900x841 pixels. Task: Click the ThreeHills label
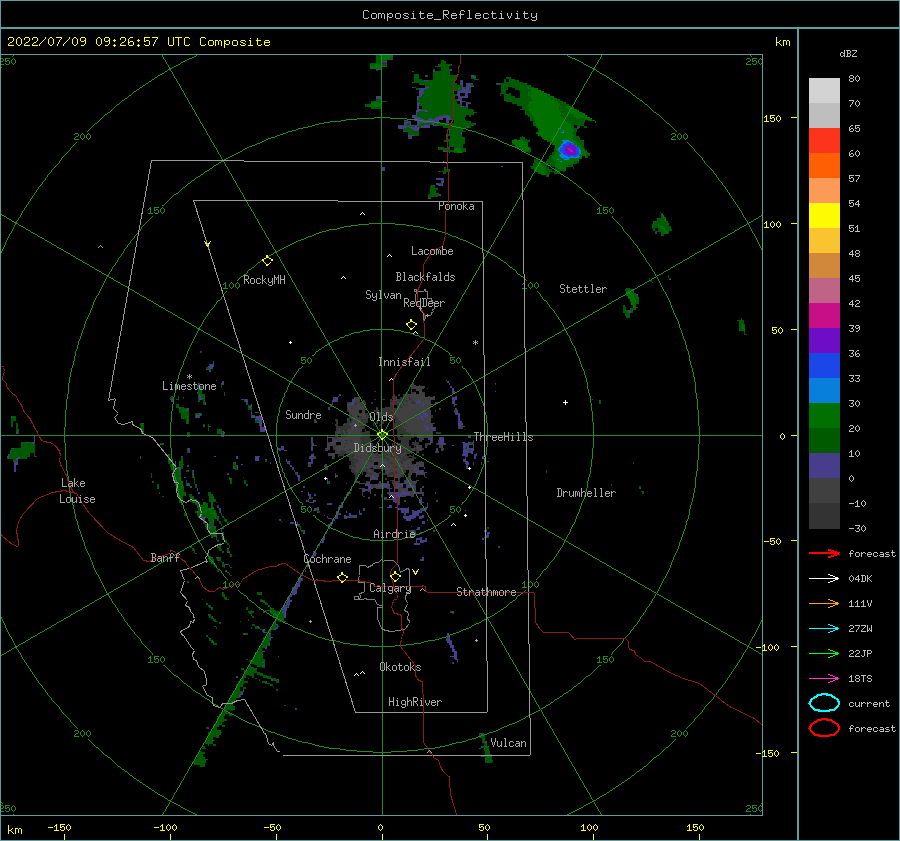503,437
